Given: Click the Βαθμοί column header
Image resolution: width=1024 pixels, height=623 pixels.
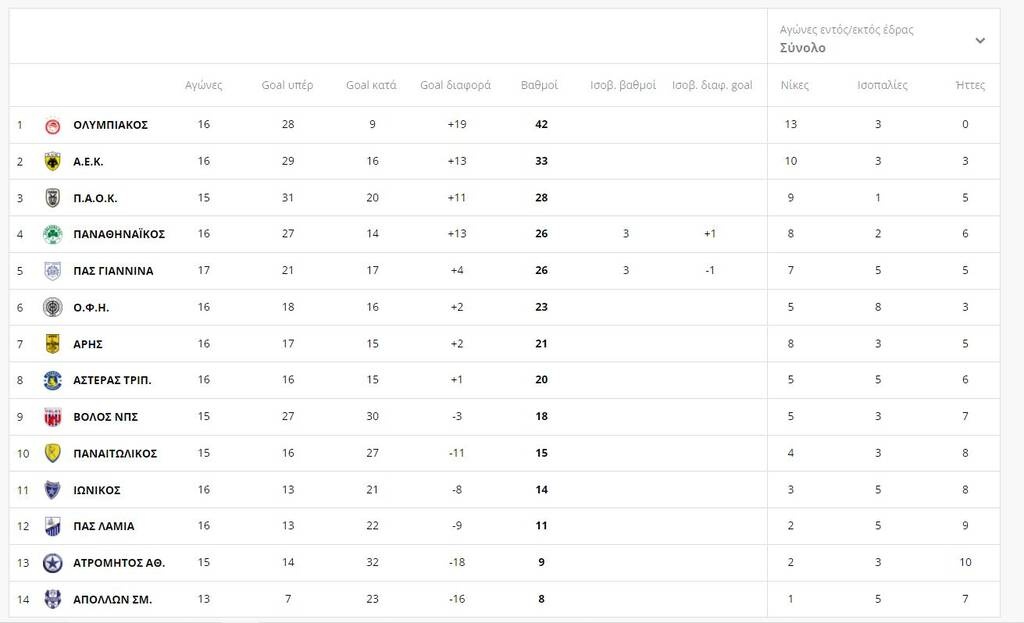Looking at the screenshot, I should (539, 85).
